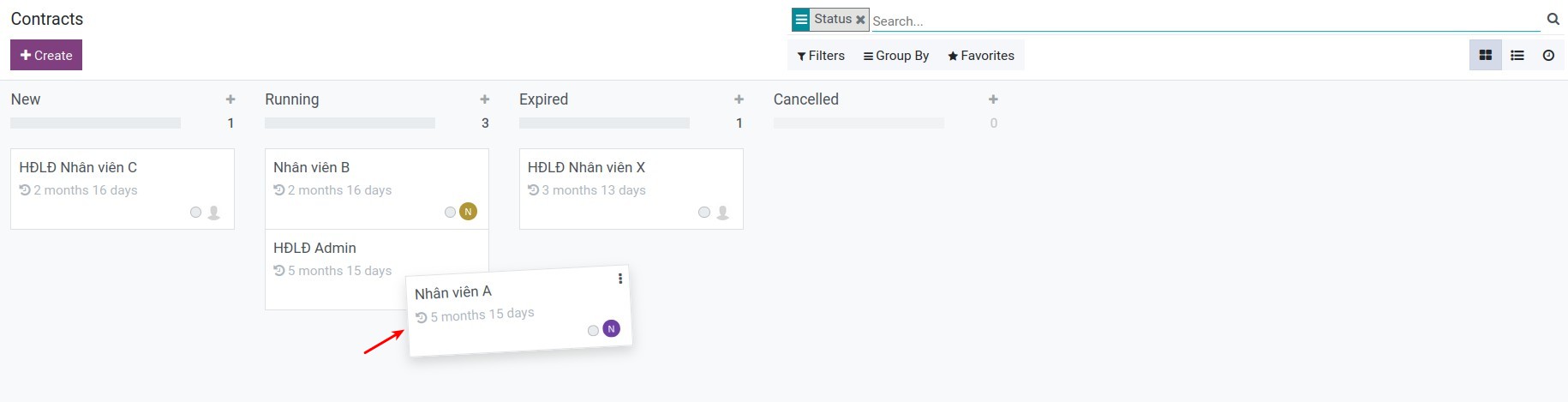The width and height of the screenshot is (1568, 402).
Task: Add quick contract in Cancelled column
Action: tap(993, 99)
